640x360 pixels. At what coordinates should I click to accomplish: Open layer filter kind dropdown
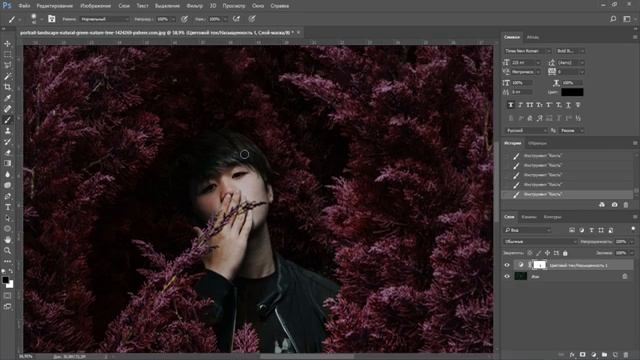(x=528, y=230)
